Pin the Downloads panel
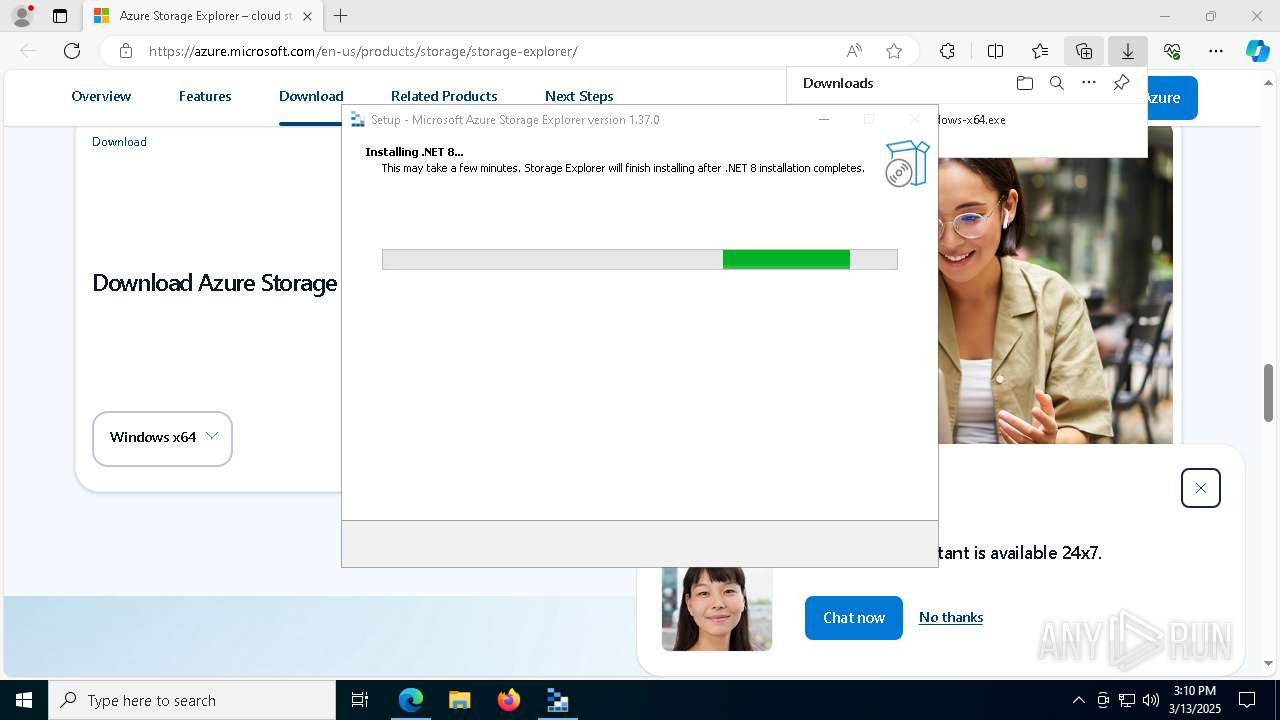 click(x=1121, y=83)
